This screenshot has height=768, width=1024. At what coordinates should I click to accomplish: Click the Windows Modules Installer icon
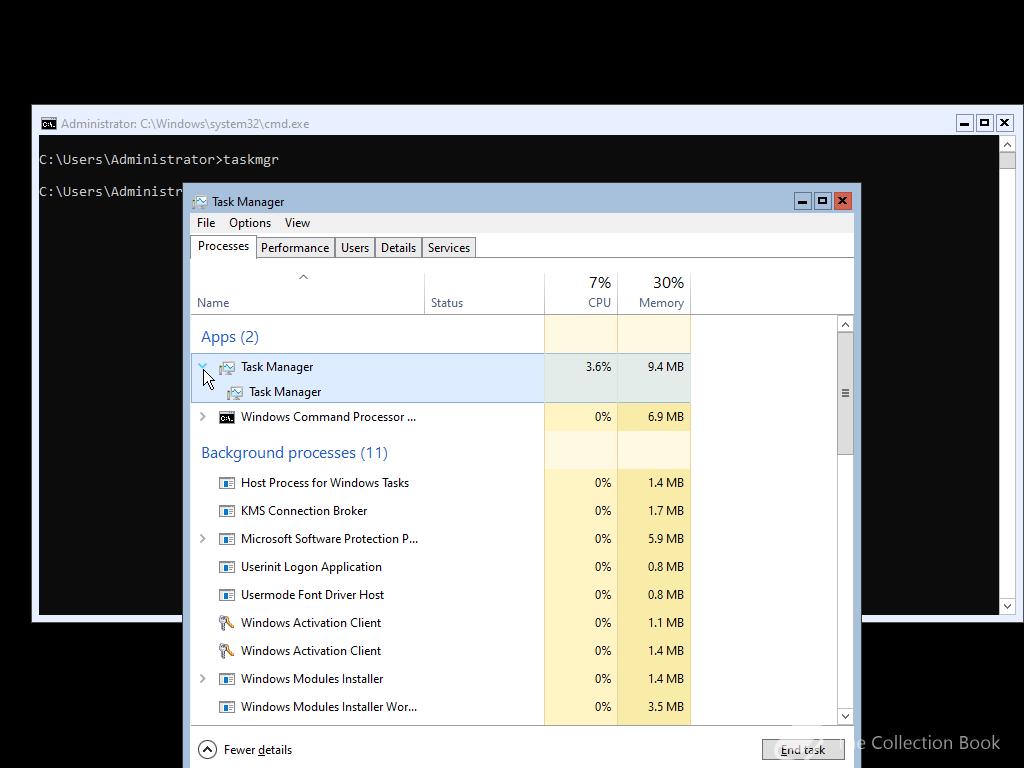tap(227, 679)
